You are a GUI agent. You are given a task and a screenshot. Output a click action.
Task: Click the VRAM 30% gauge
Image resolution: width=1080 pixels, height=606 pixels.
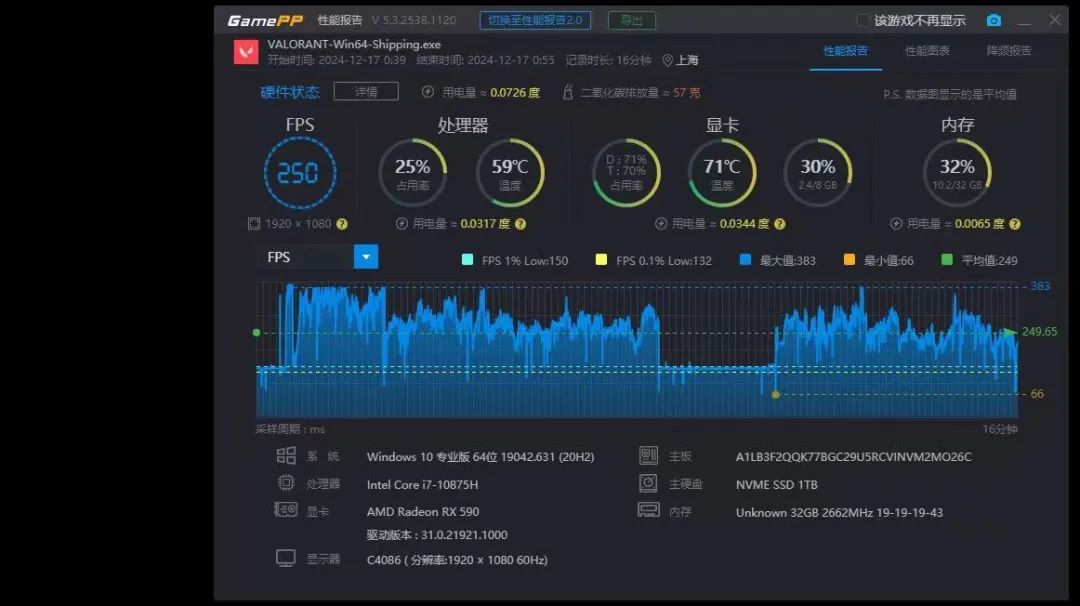[x=818, y=173]
